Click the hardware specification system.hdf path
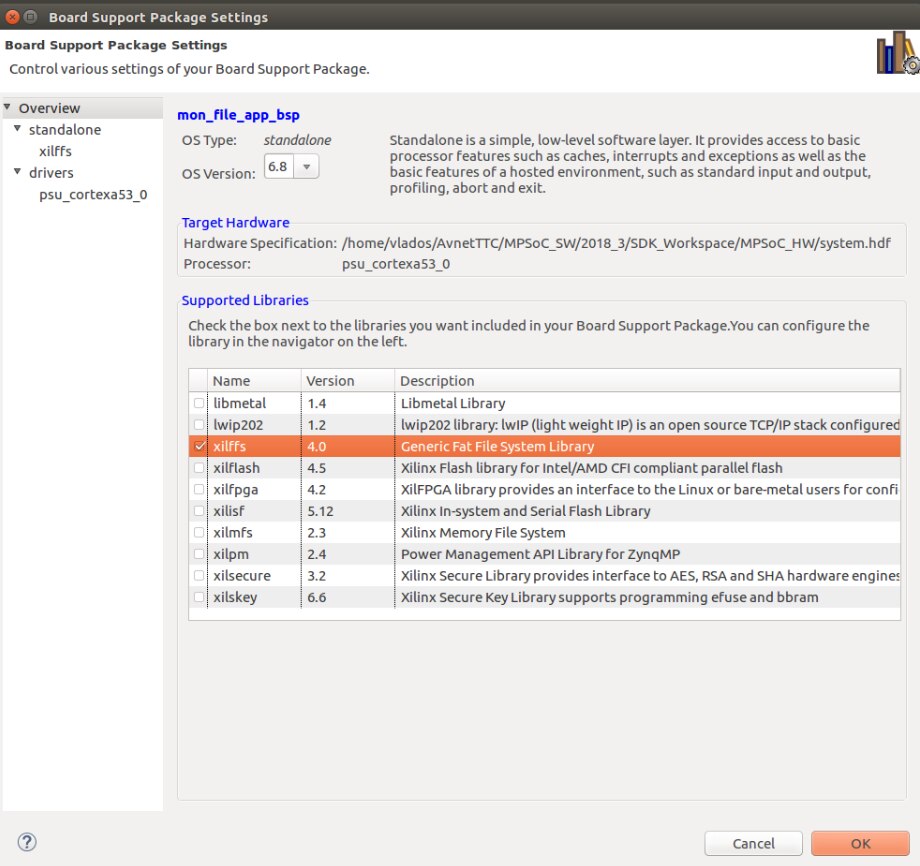Viewport: 920px width, 866px height. (x=617, y=243)
